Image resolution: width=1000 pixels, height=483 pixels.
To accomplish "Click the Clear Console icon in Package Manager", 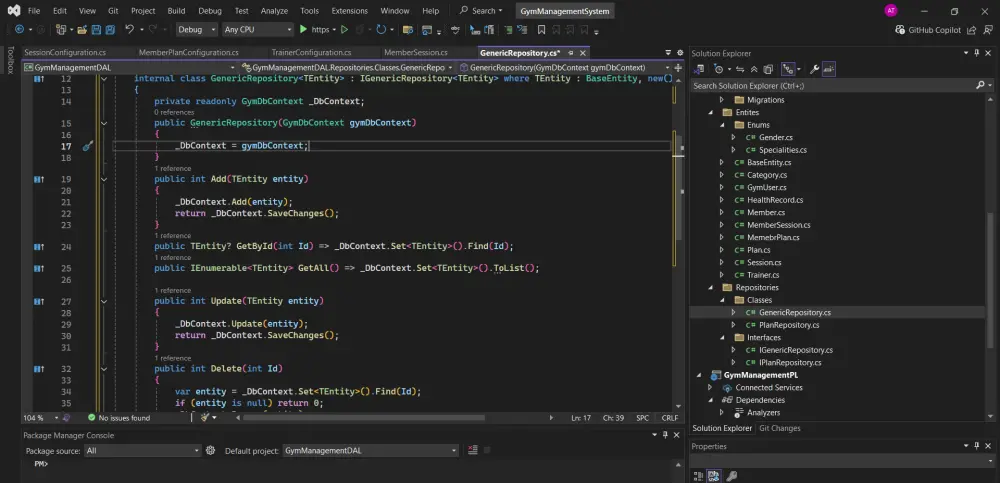I will [473, 450].
